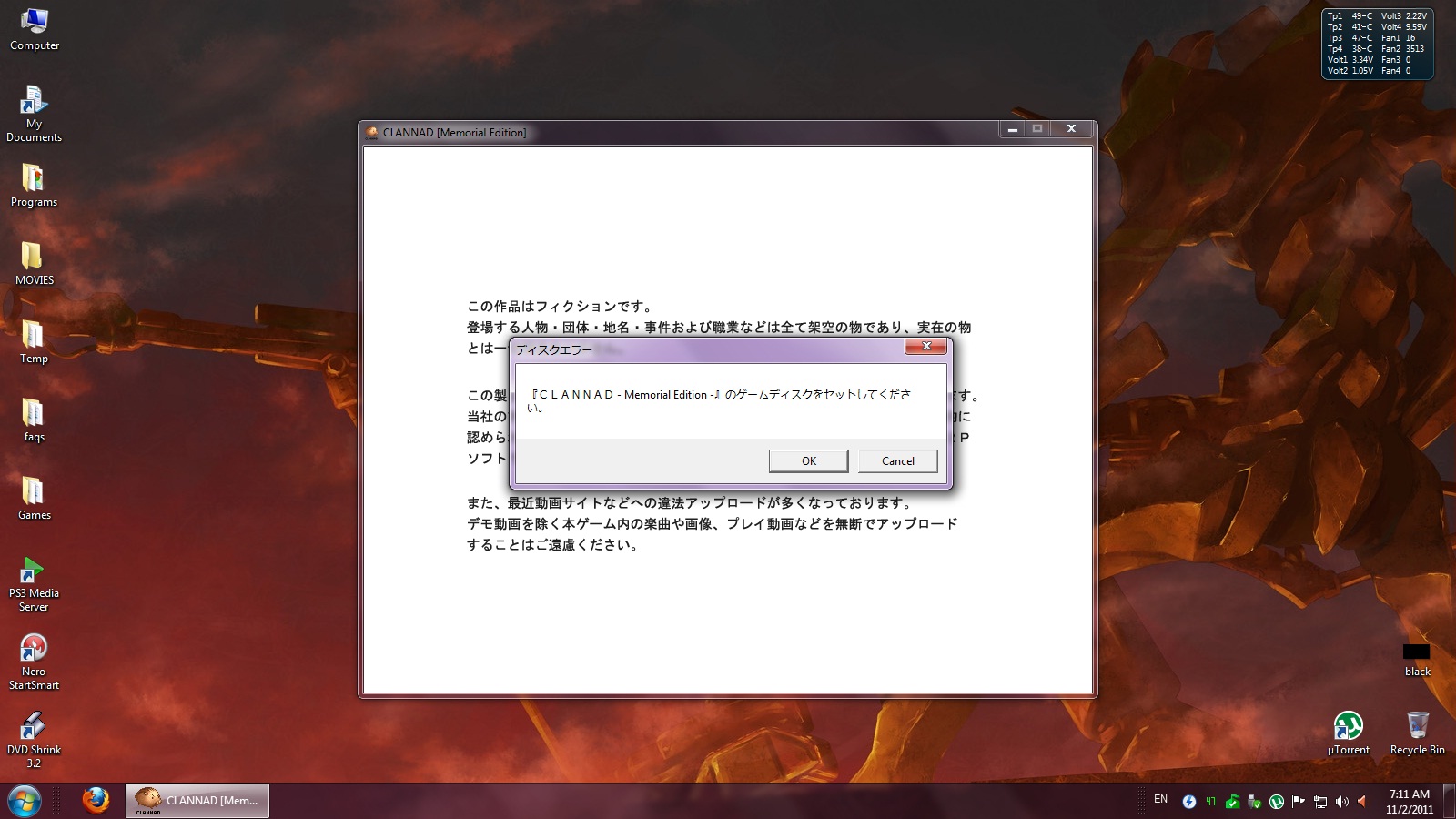The width and height of the screenshot is (1456, 819).
Task: Select the Temp folder on the desktop
Action: (x=34, y=342)
